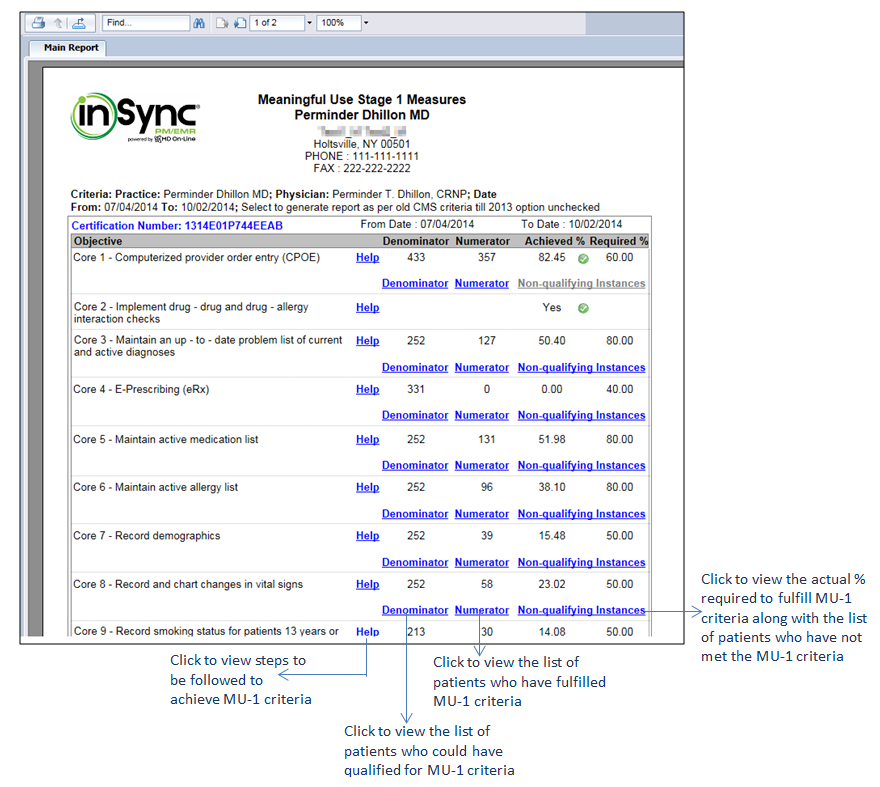The height and width of the screenshot is (787, 880).
Task: Open the 100% zoom level dropdown
Action: (366, 23)
